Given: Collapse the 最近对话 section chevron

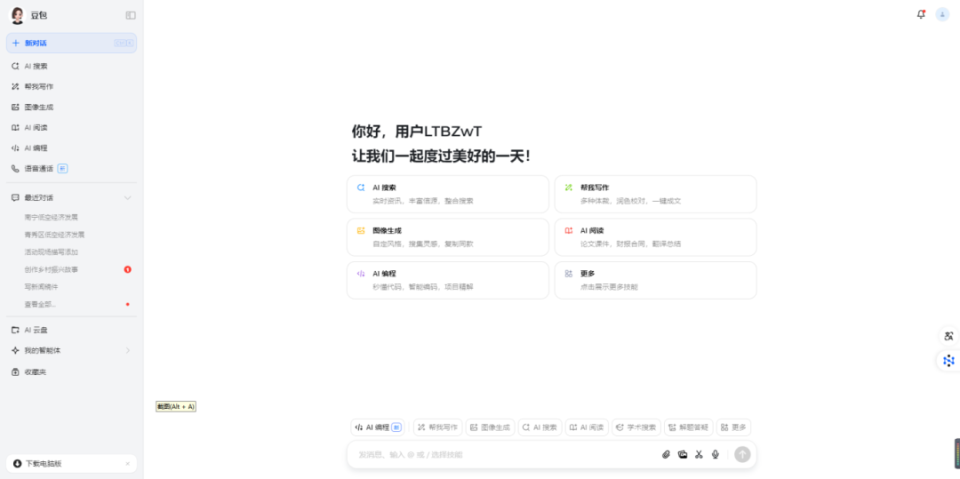Looking at the screenshot, I should click(x=127, y=198).
